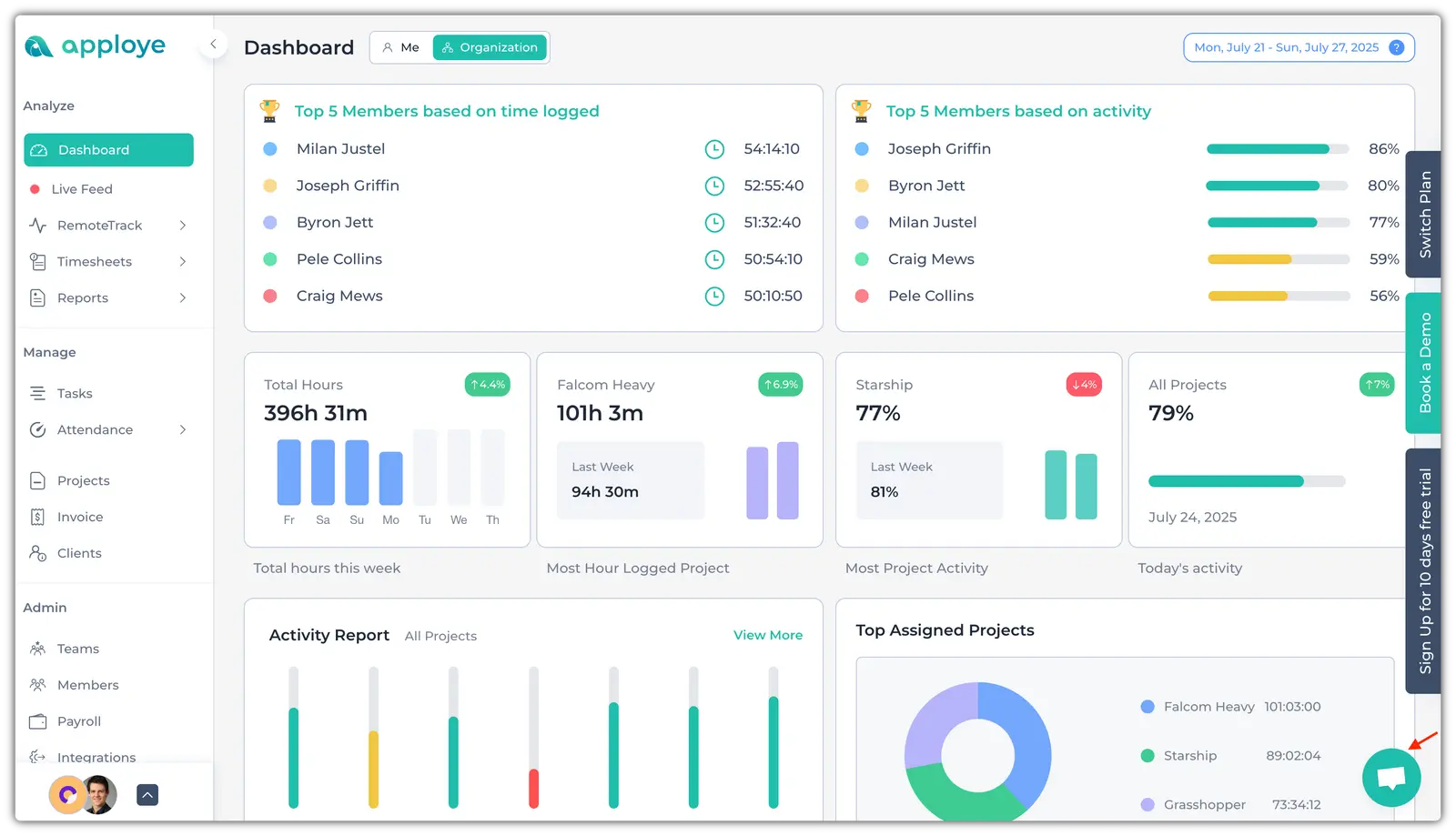Click View More in Activity Report

[x=767, y=635]
